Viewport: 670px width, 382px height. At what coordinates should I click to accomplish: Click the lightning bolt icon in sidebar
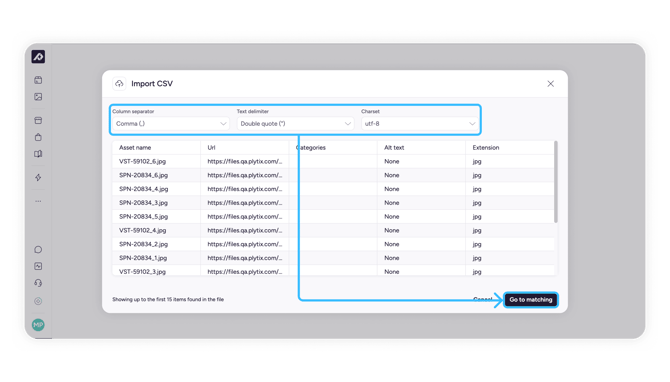pos(38,177)
